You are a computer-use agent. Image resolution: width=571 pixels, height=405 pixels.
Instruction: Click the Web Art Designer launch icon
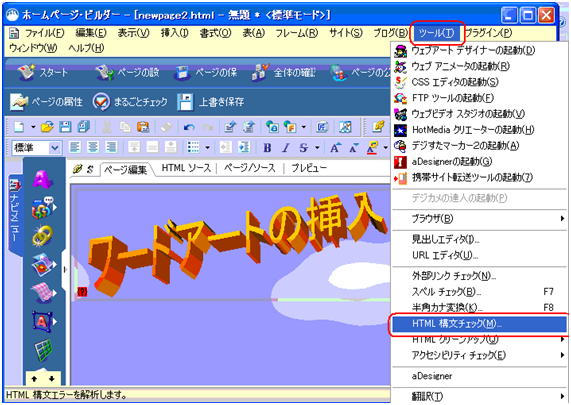tap(401, 51)
